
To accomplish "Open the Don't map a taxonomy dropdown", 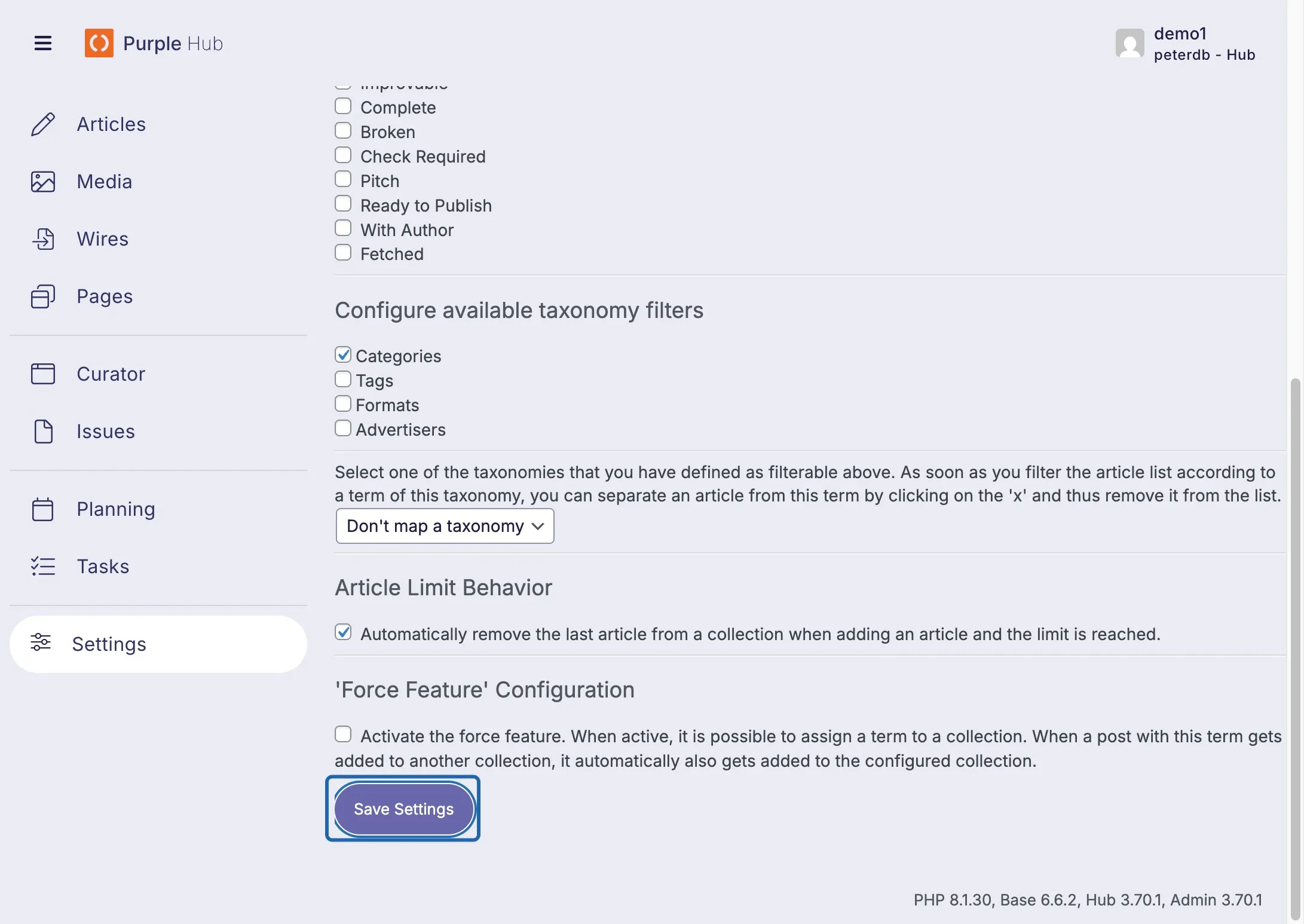I will point(445,526).
